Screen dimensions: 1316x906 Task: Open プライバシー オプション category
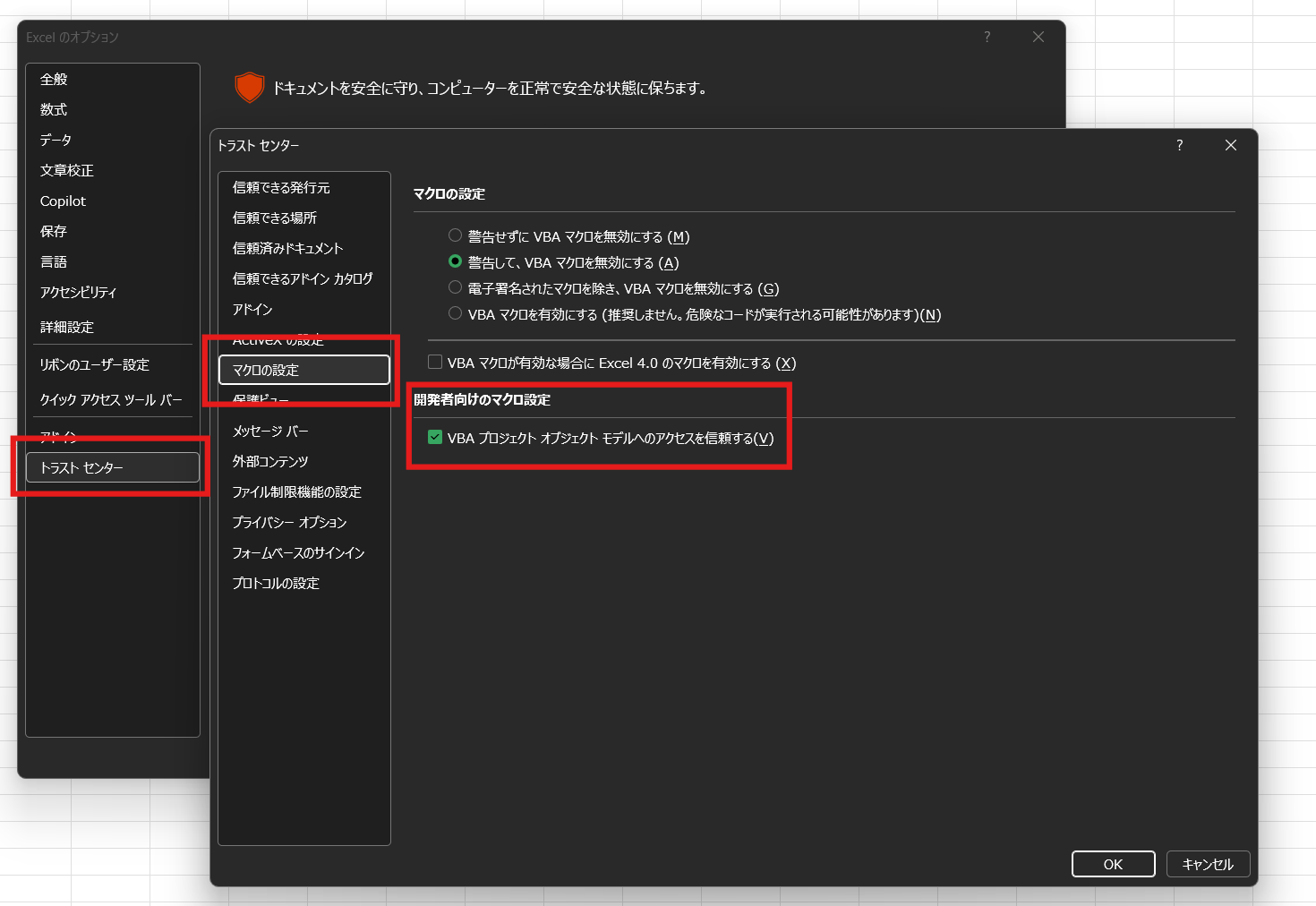[304, 522]
